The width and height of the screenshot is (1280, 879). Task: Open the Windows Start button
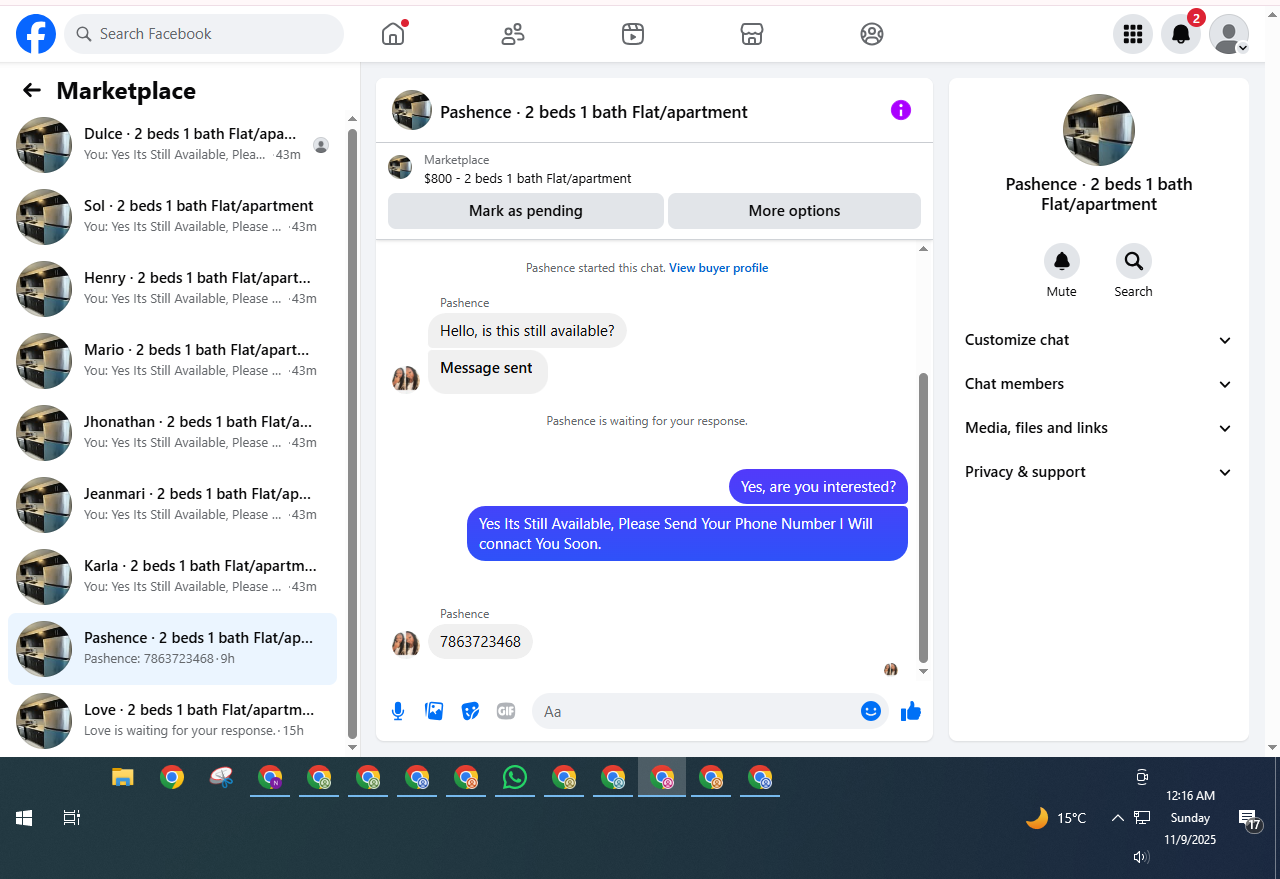(24, 818)
